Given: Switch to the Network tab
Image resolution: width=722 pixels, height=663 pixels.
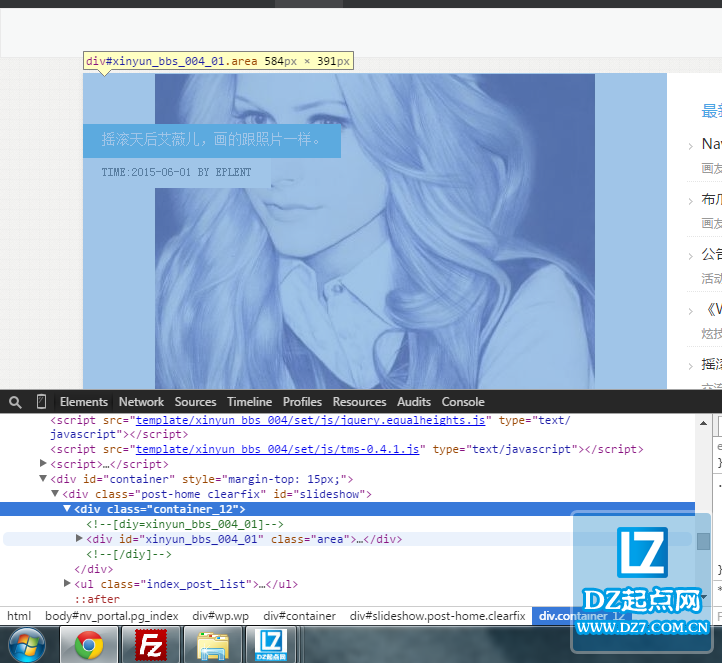Looking at the screenshot, I should click(141, 401).
